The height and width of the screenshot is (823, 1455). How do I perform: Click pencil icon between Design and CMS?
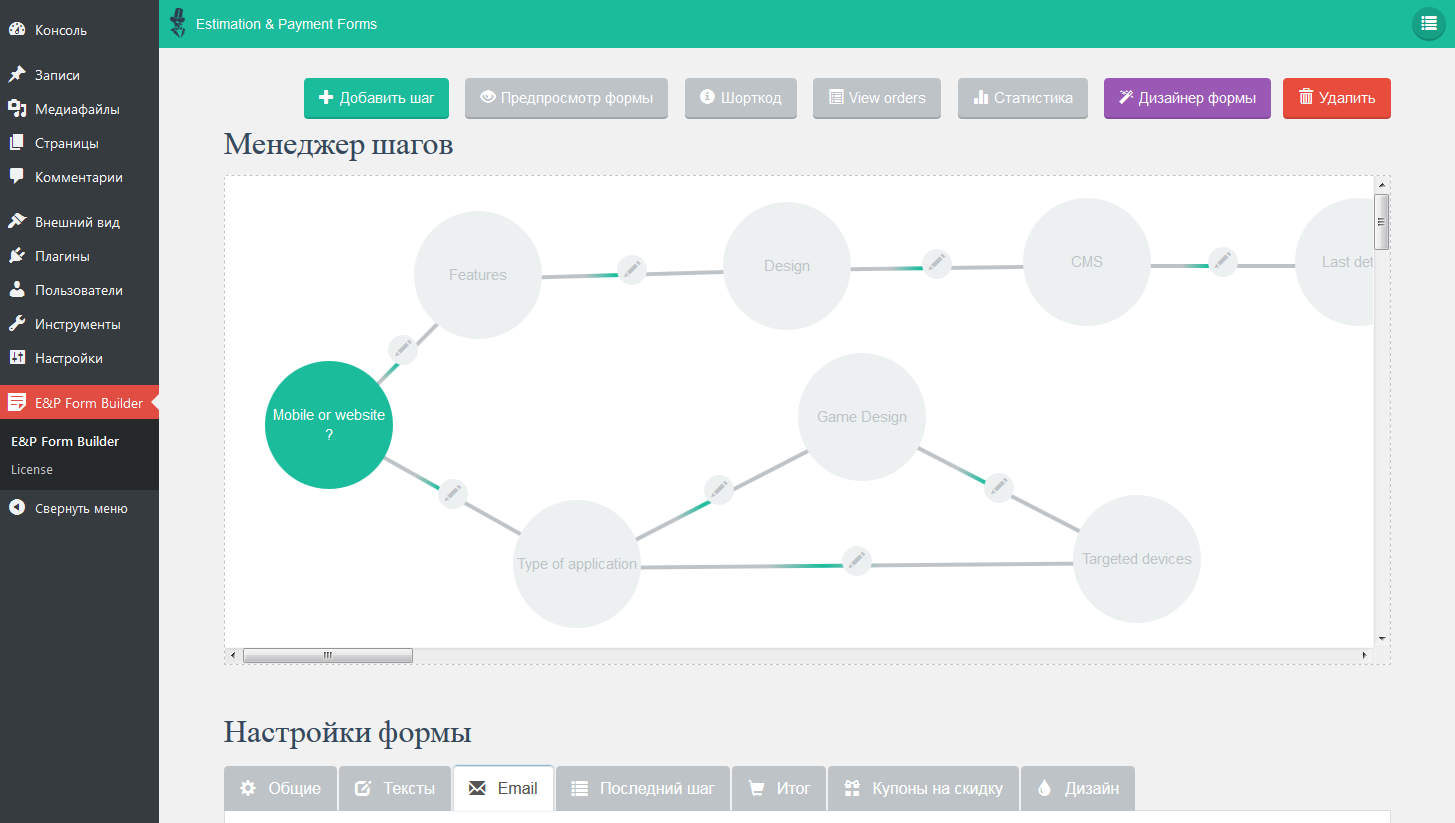936,264
